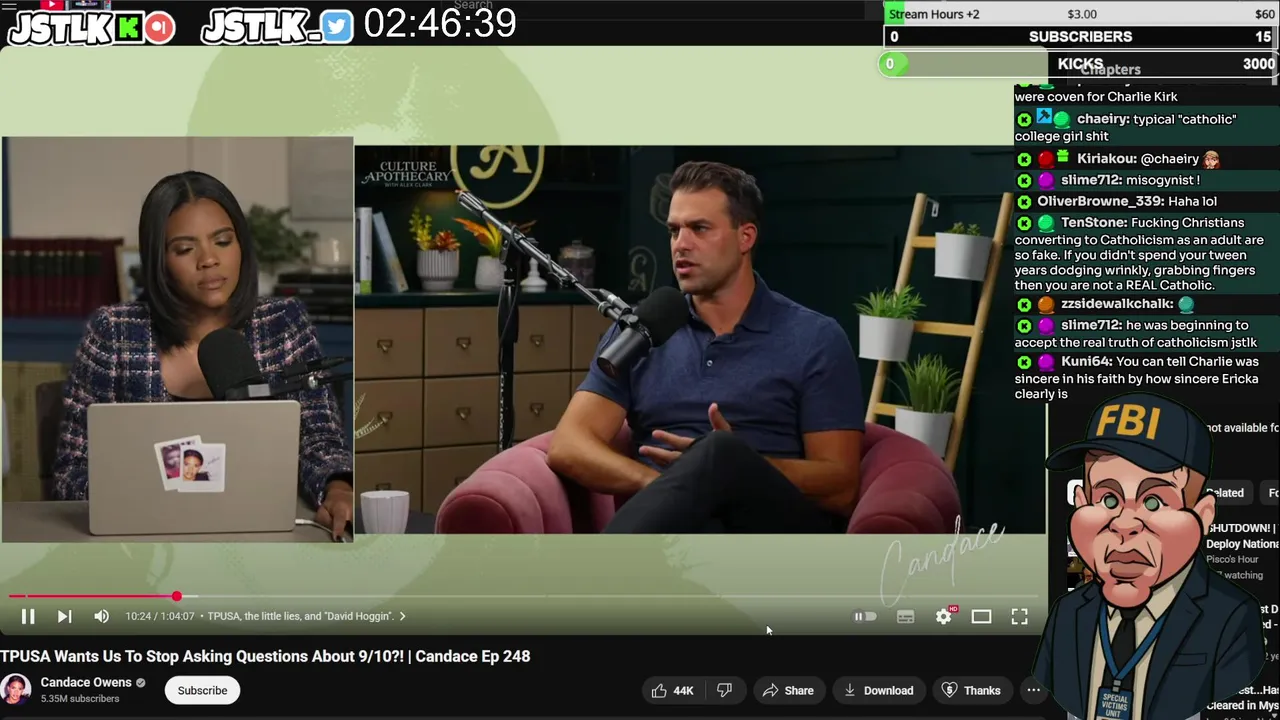Click the SUBSCRIBERS goal bar
1280x720 pixels.
point(1081,36)
